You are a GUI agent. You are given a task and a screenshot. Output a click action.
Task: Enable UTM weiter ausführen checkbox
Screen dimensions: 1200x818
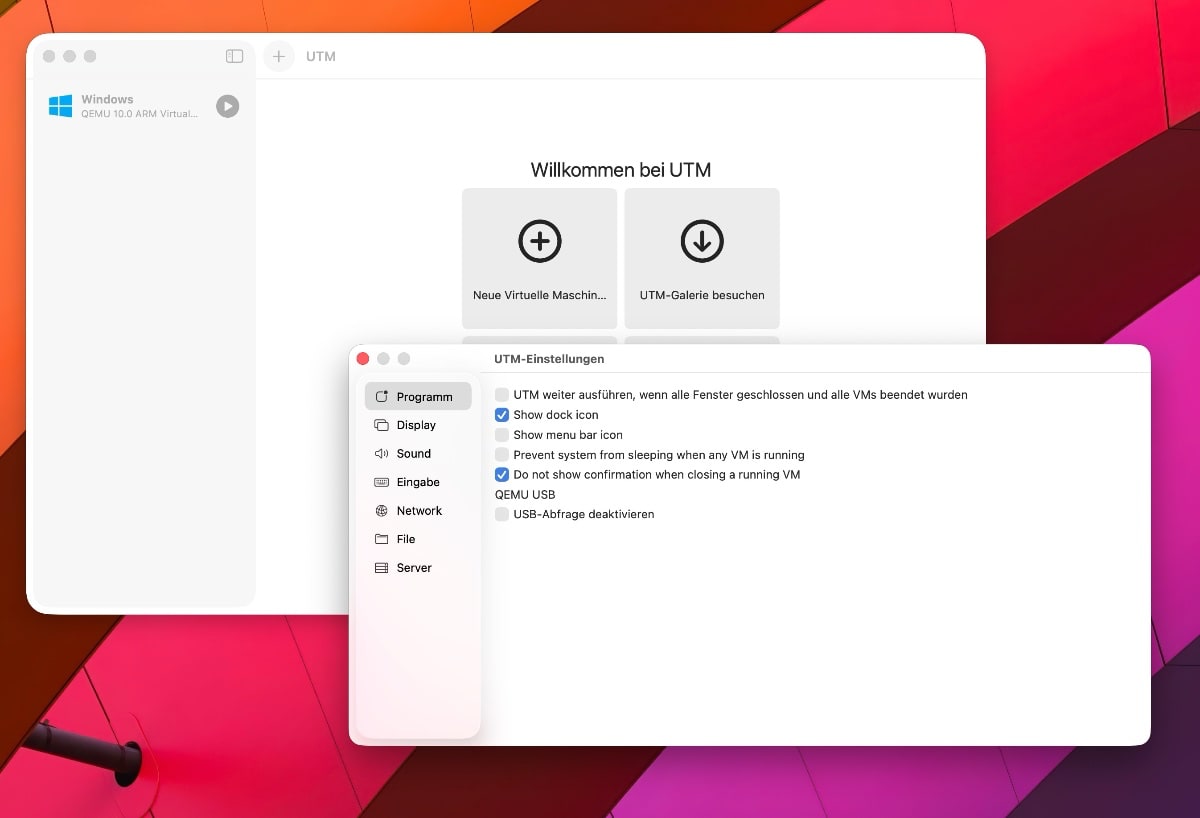click(502, 395)
